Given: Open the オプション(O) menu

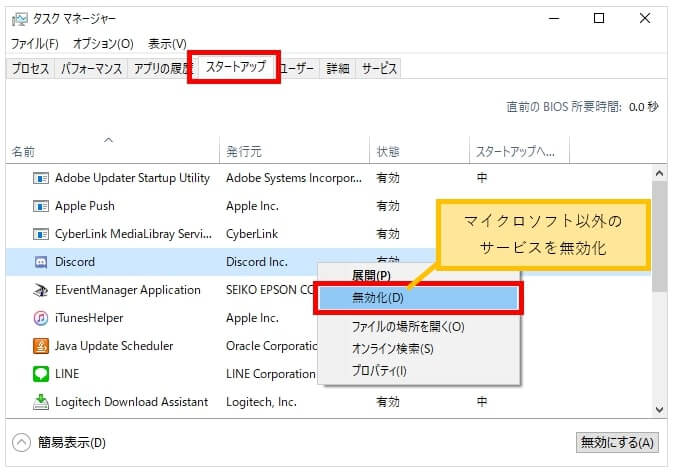Looking at the screenshot, I should tap(103, 43).
